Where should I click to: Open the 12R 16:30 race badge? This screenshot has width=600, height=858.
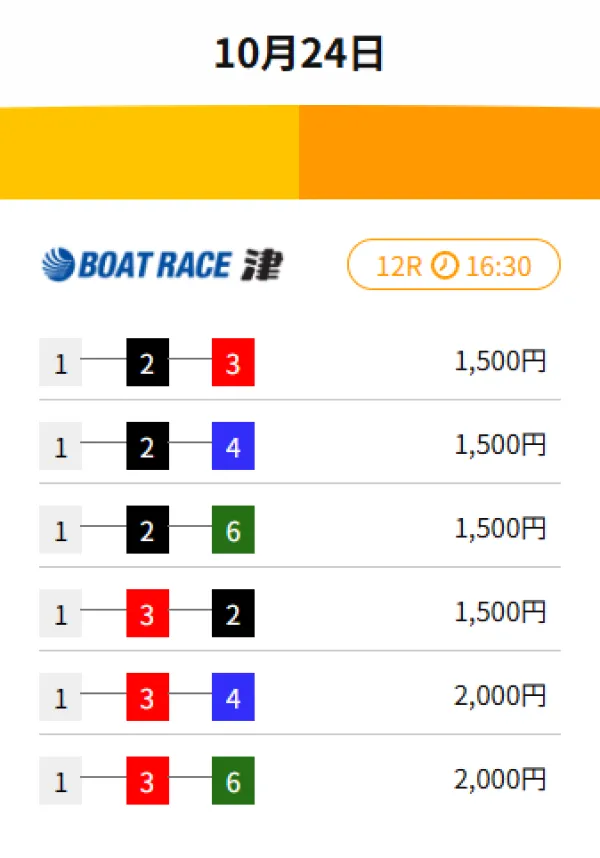pyautogui.click(x=453, y=265)
